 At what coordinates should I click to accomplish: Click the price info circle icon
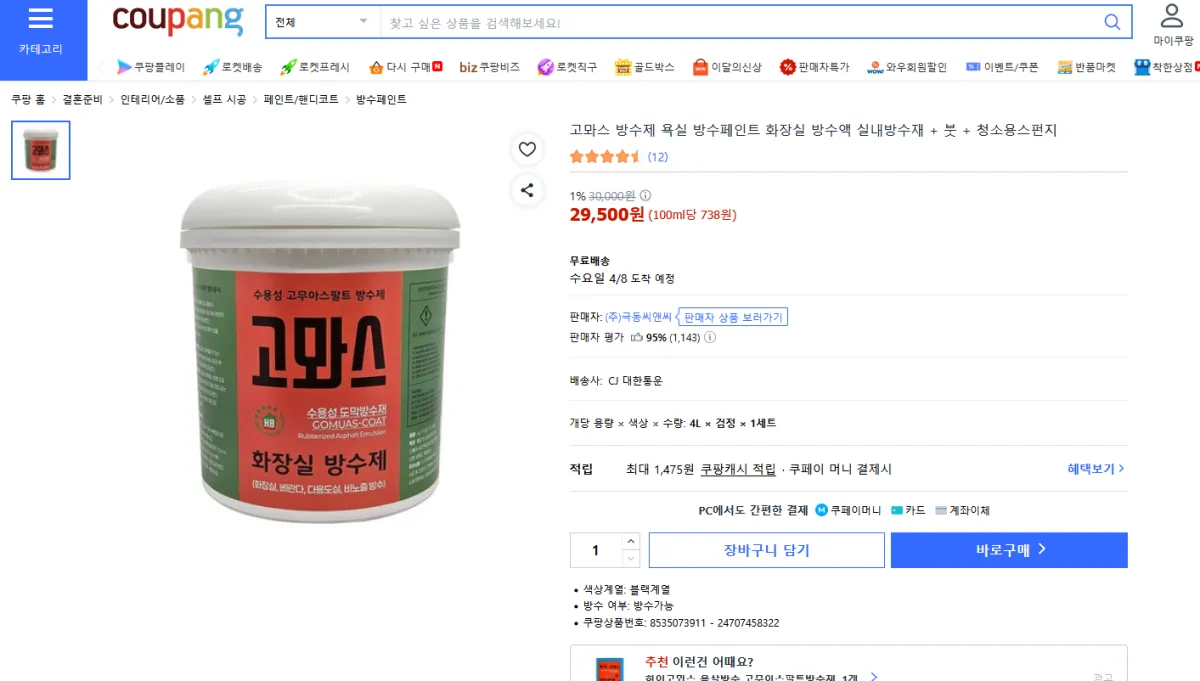click(x=645, y=196)
